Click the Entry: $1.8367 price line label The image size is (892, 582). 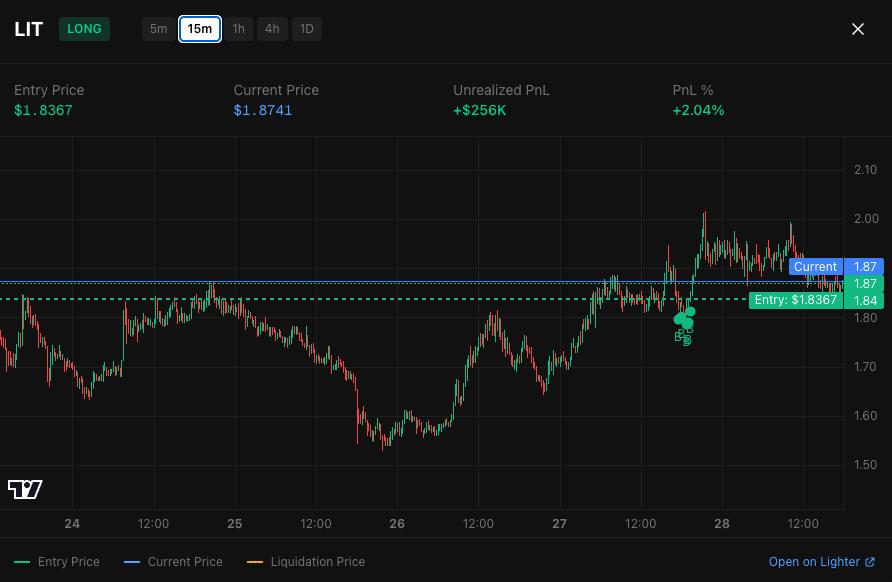[796, 300]
